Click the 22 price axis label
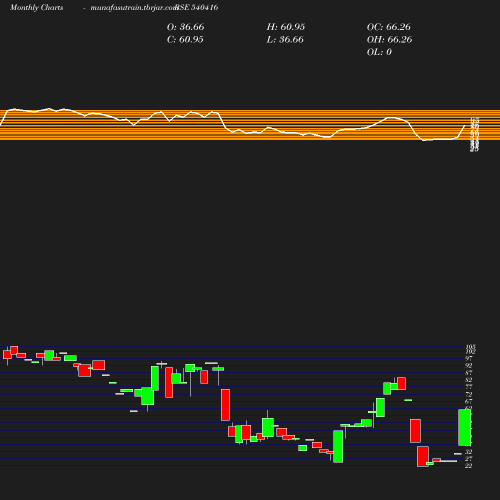The height and width of the screenshot is (500, 500). [469, 466]
